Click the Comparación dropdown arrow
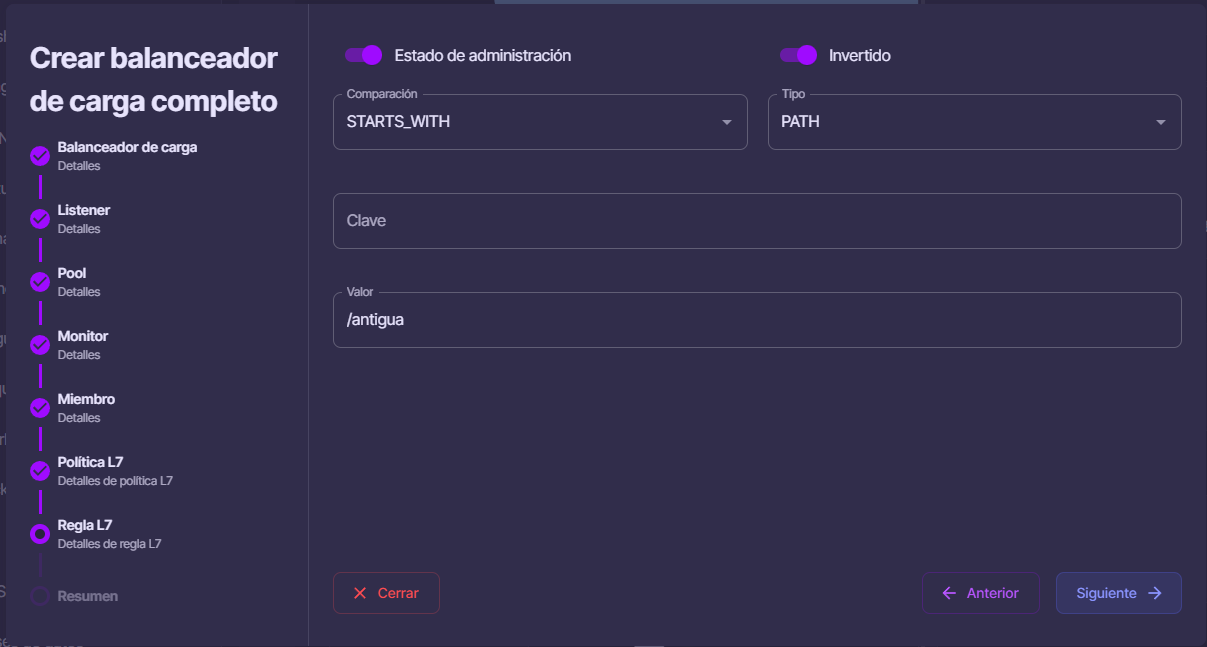The width and height of the screenshot is (1207, 647). coord(727,122)
